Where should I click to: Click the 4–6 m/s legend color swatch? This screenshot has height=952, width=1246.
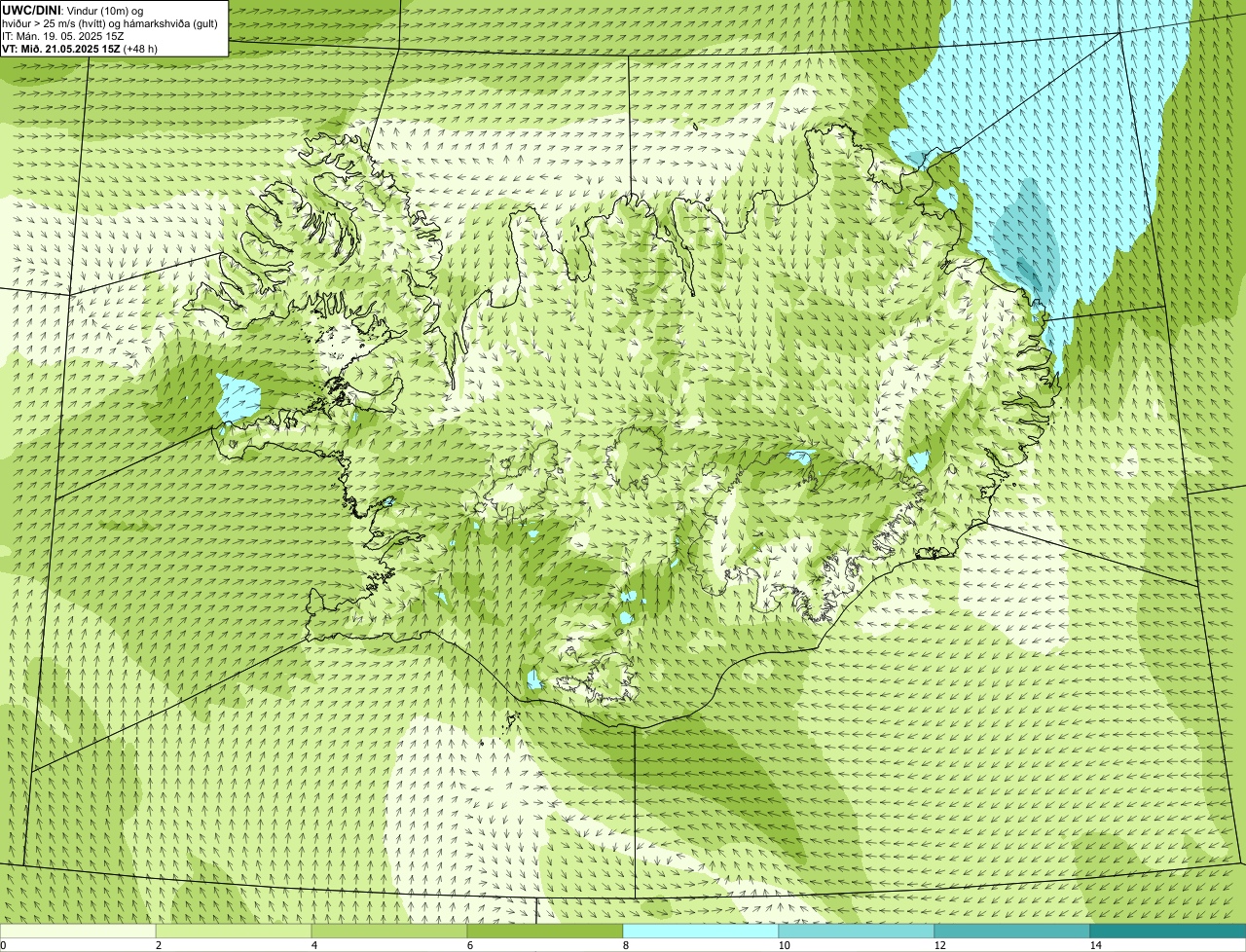click(389, 931)
